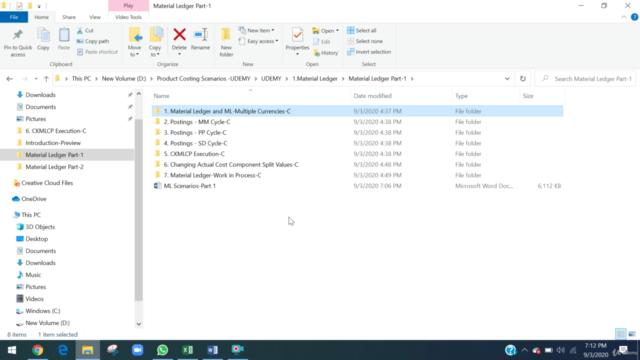Viewport: 640px width, 360px height.
Task: Open the Open dropdown in ribbon
Action: 326,31
